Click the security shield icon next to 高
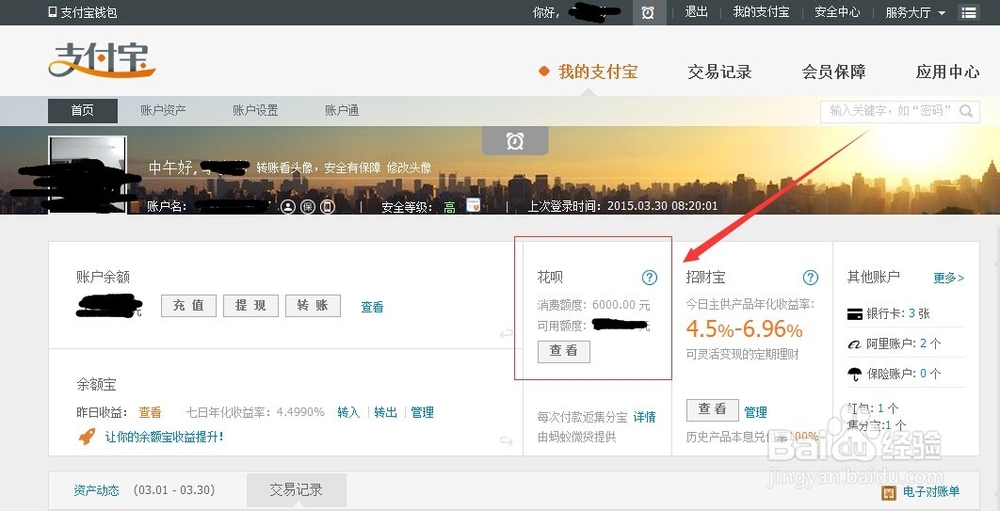Screen dimensions: 1000x511 (x=473, y=205)
